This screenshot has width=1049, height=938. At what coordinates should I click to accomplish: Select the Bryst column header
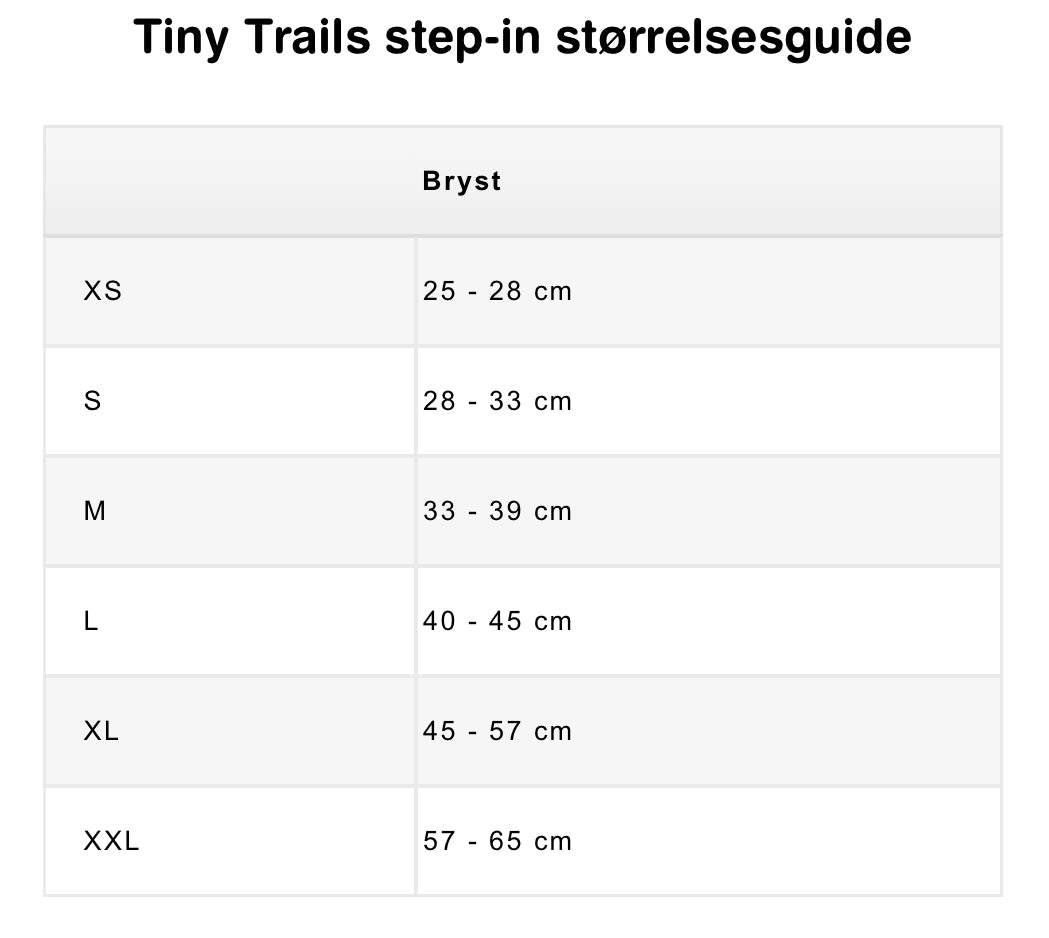462,181
